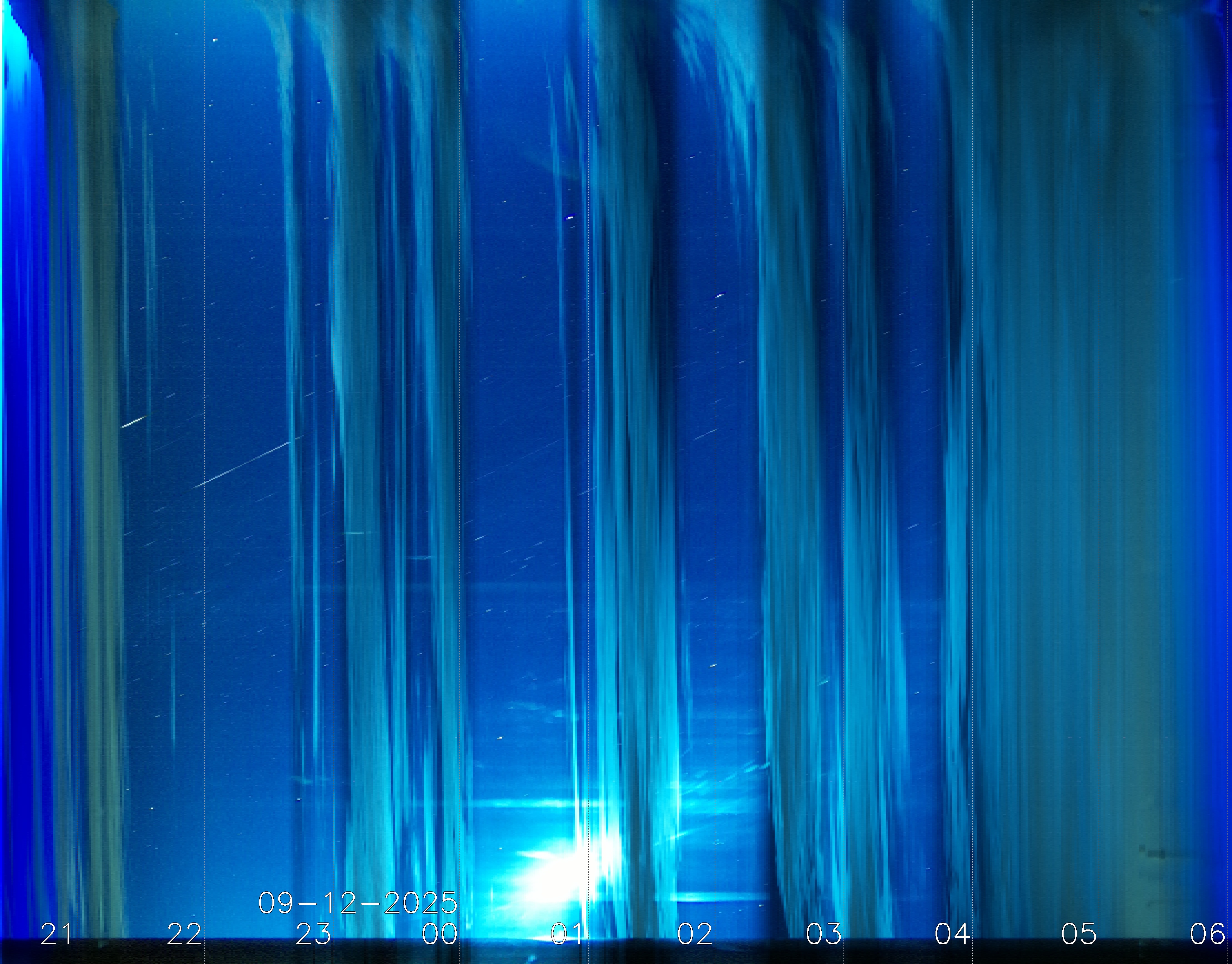Click the 22 hour label
The width and height of the screenshot is (1232, 964).
pos(184,934)
